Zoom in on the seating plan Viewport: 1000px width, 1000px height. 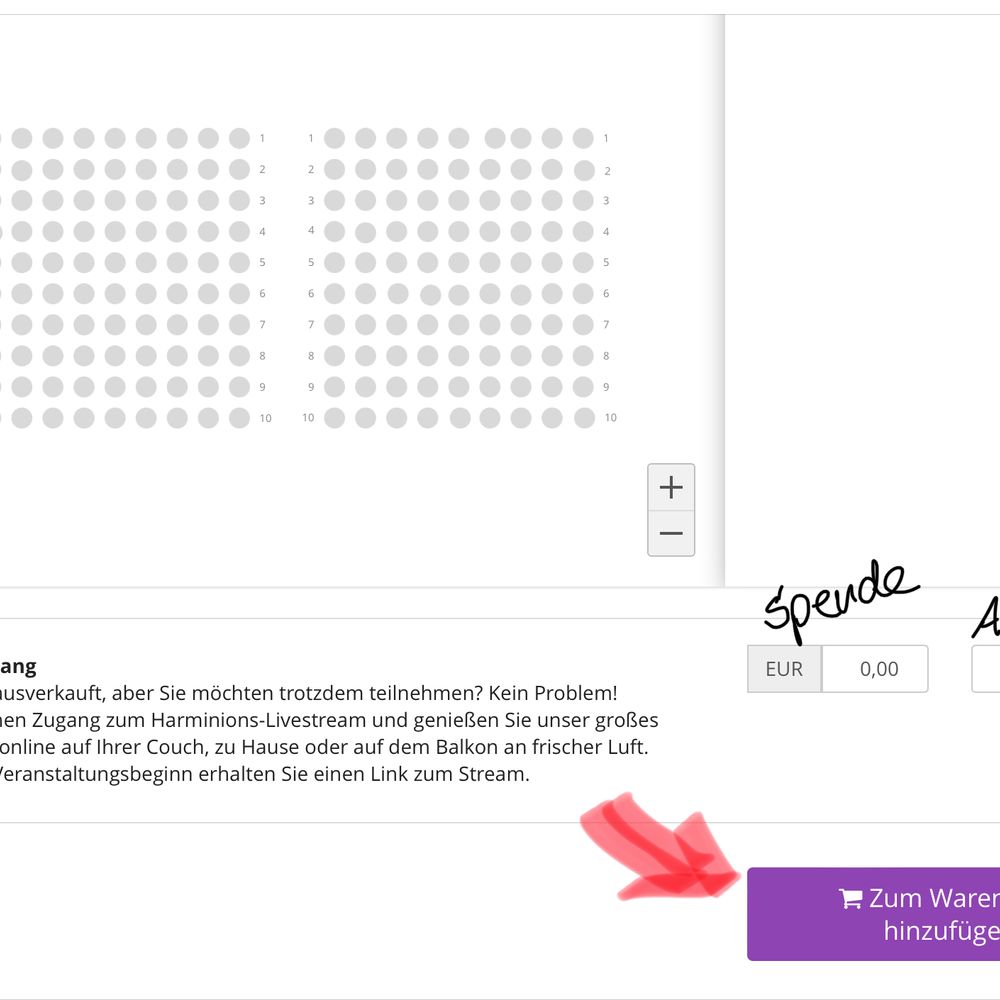click(x=671, y=487)
